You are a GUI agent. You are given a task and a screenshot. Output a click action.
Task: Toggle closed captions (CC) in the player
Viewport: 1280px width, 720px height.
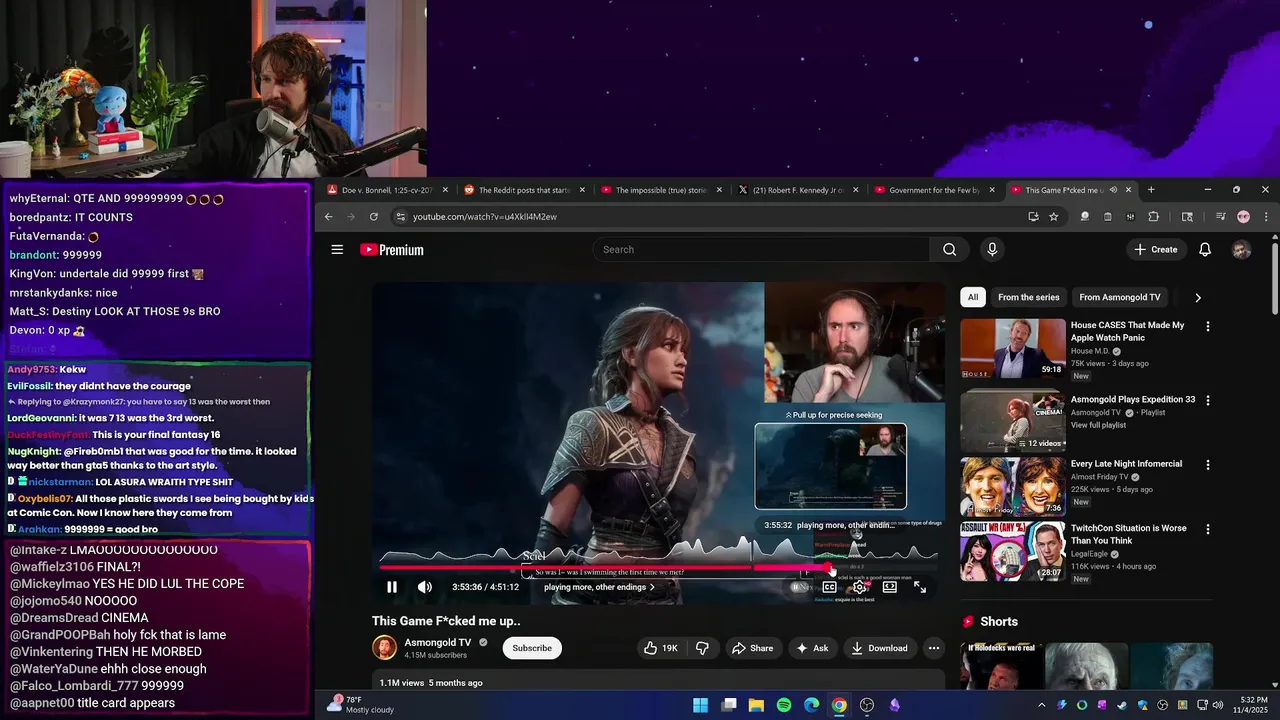[829, 587]
